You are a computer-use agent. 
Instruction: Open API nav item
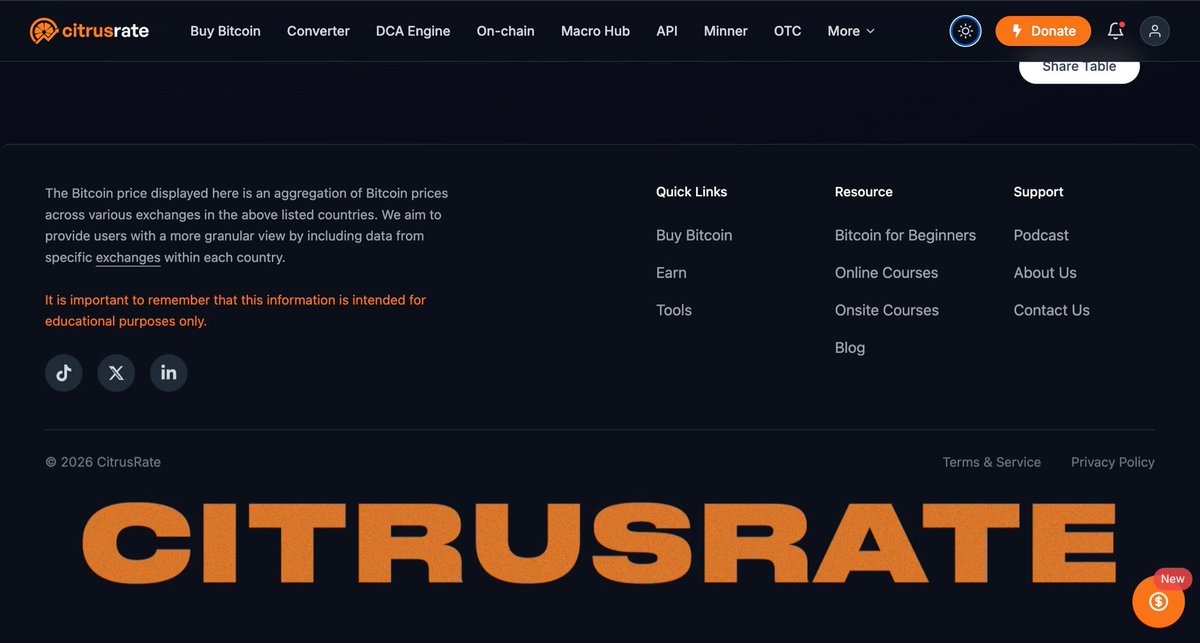coord(667,31)
